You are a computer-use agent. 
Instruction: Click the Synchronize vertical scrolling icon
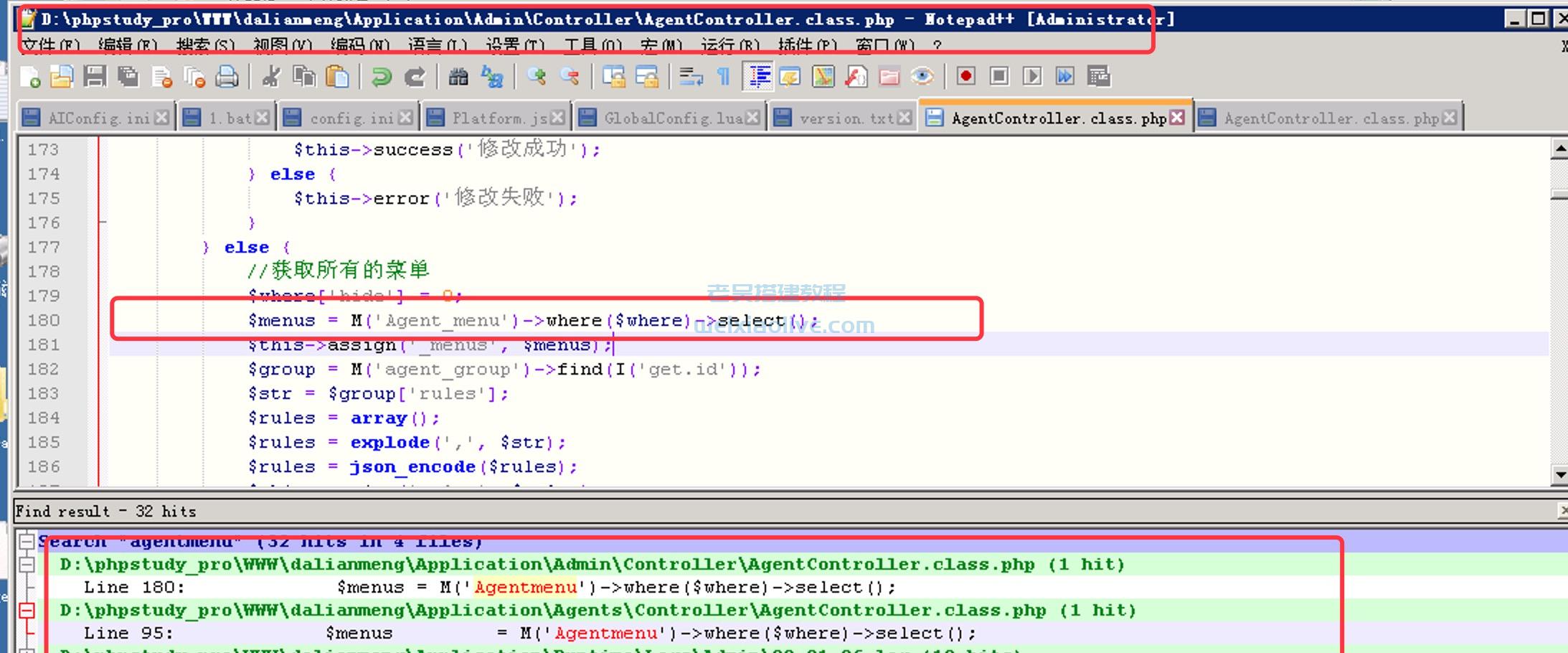613,76
